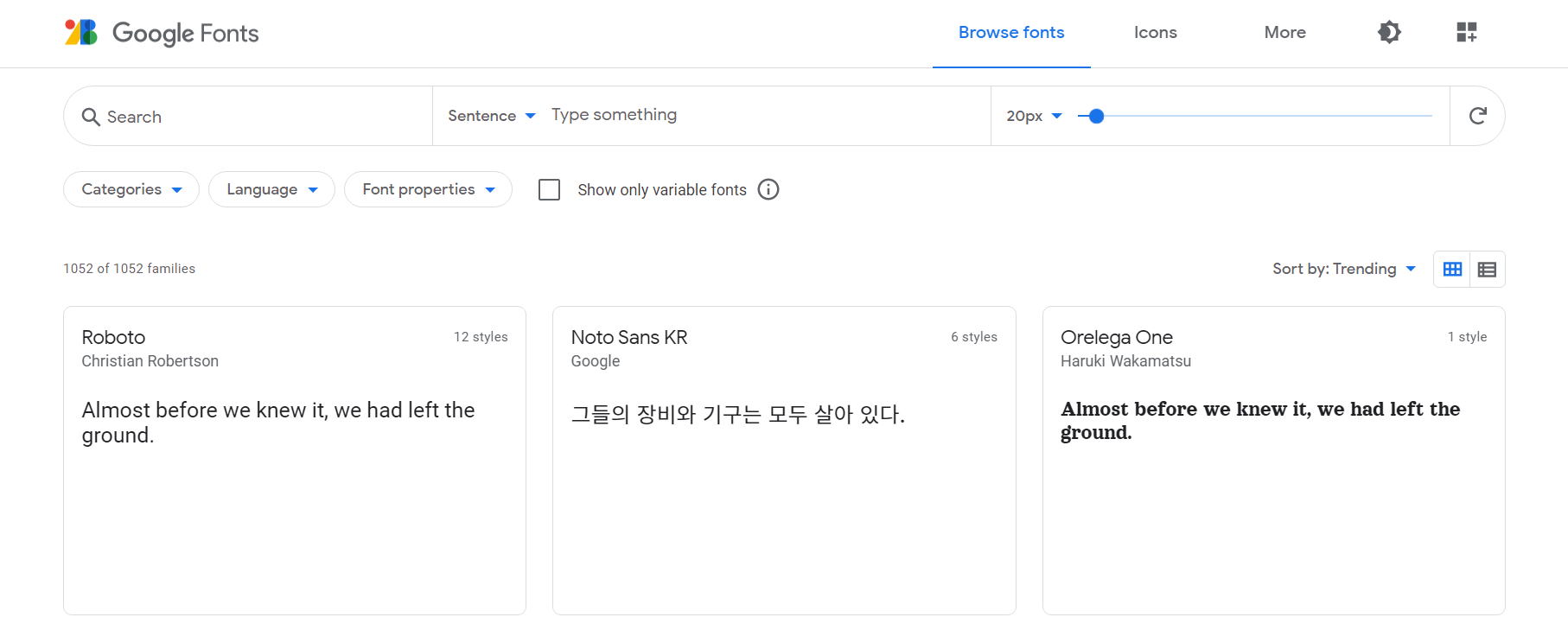Click the Google author name under Noto Sans KR
This screenshot has width=1568, height=630.
[596, 361]
